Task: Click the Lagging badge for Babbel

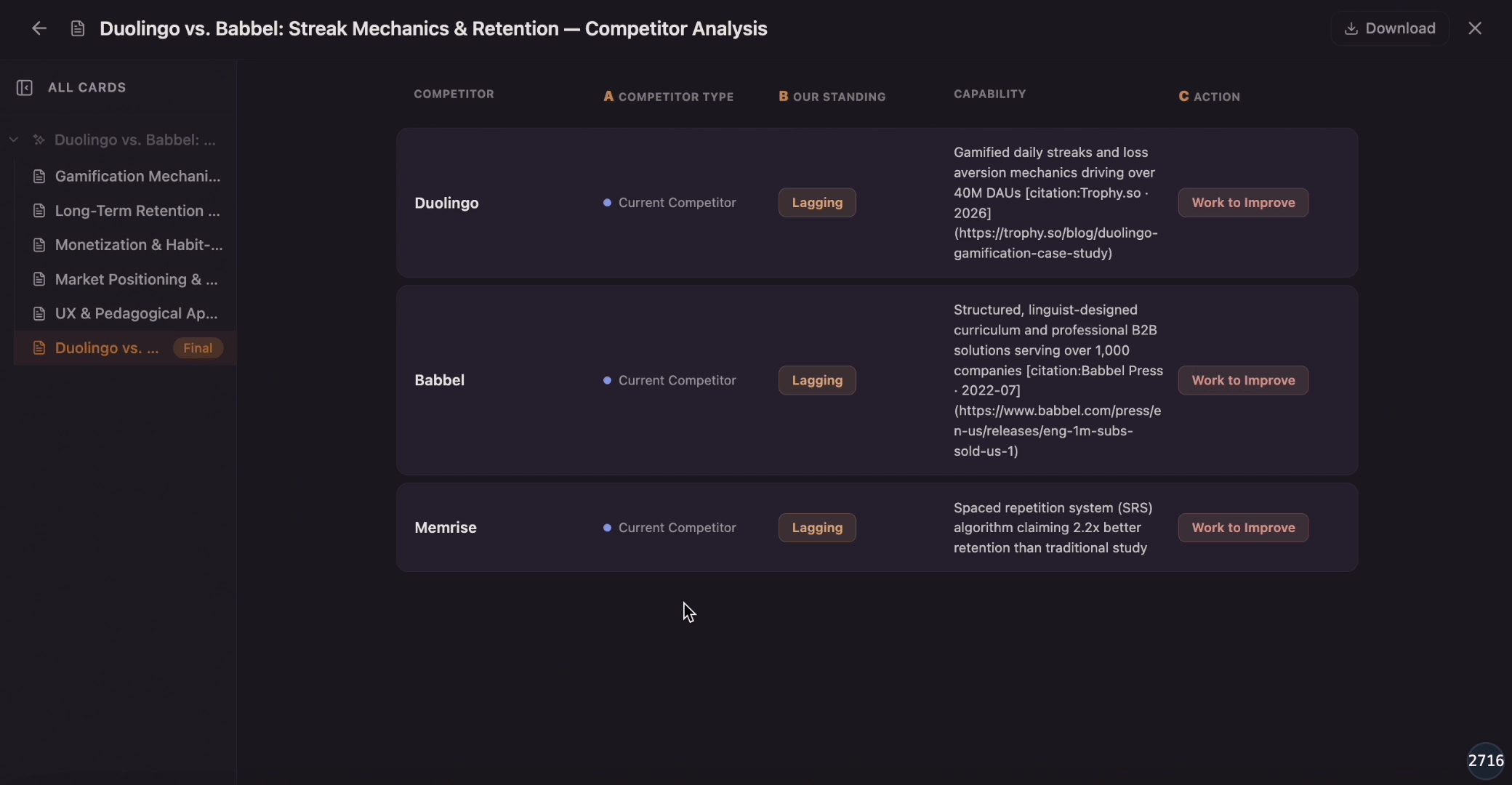Action: point(817,380)
